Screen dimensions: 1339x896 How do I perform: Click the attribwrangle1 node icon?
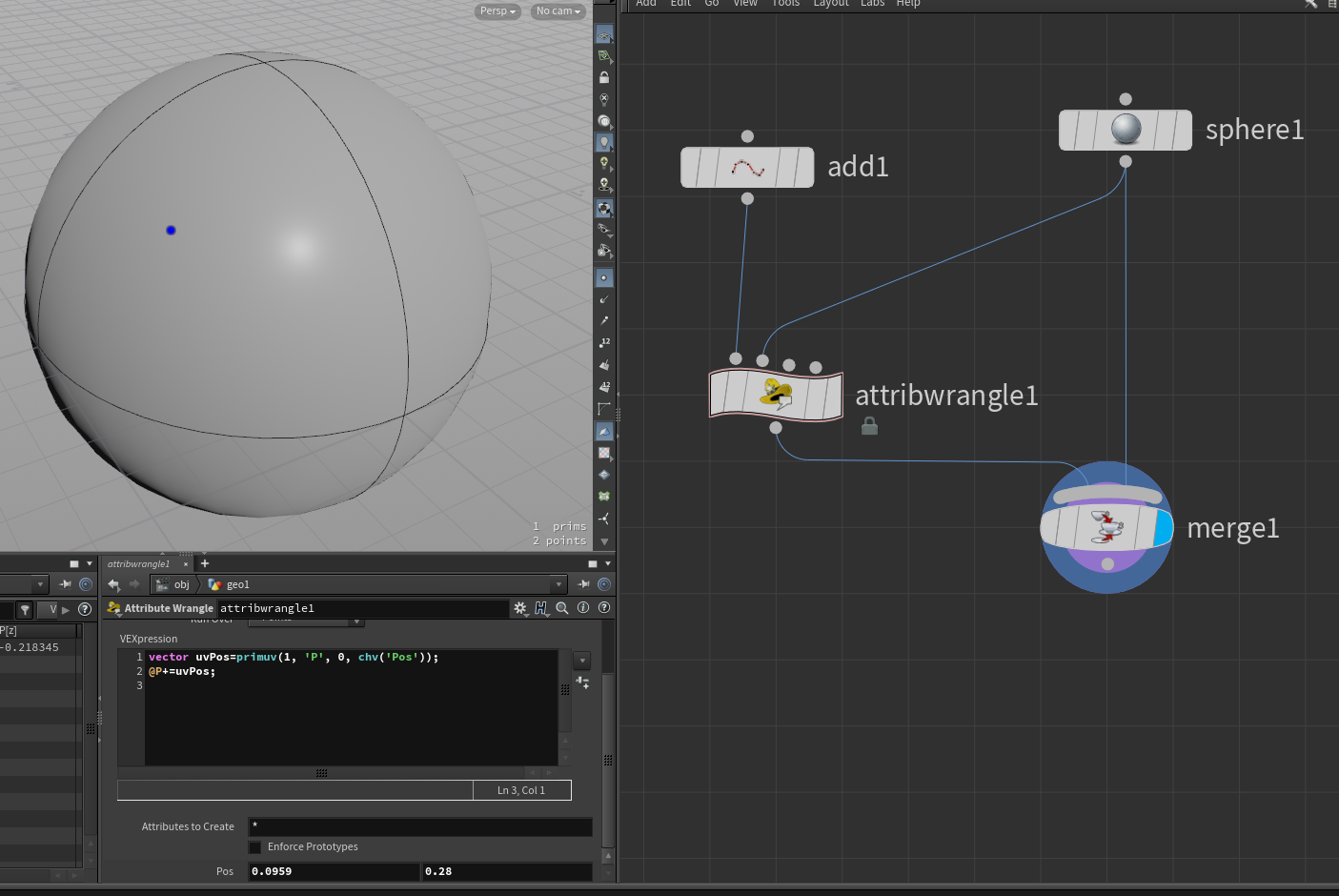[x=776, y=394]
